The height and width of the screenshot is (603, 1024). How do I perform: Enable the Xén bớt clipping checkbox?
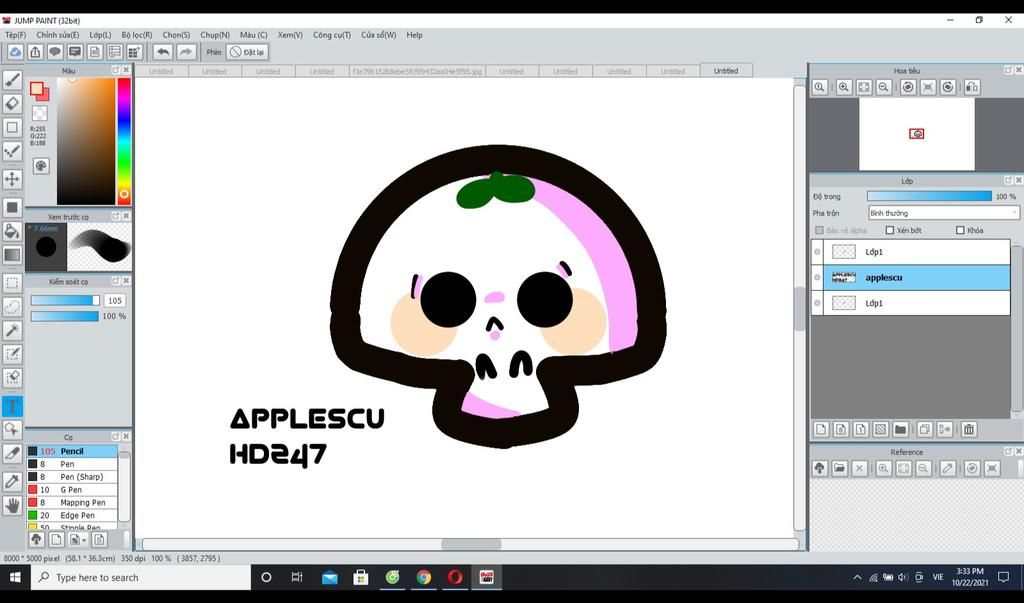point(890,231)
